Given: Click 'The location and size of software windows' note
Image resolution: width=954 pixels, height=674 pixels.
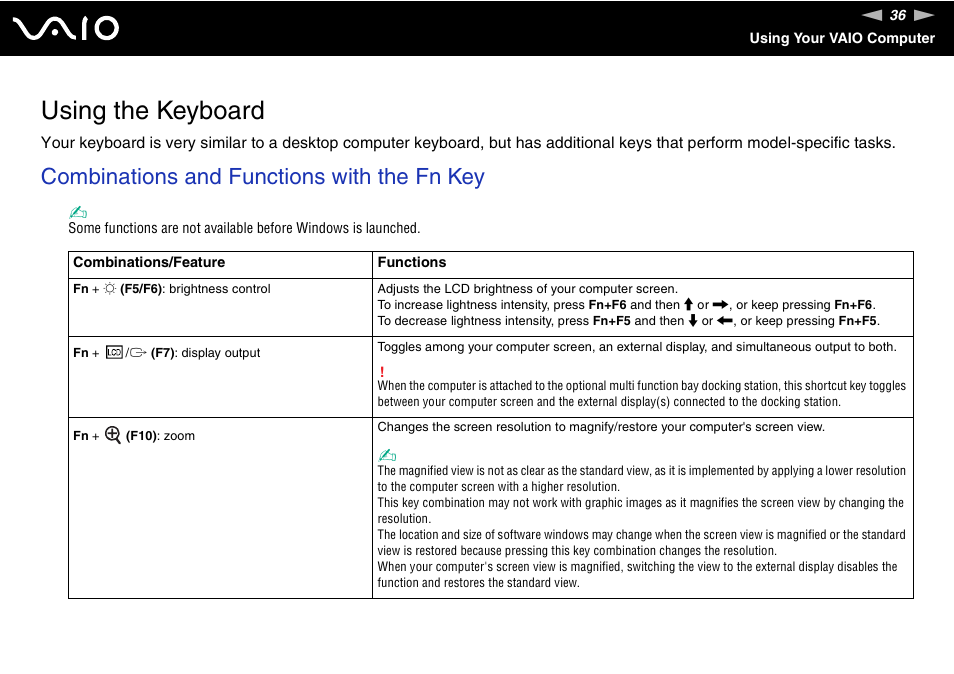Looking at the screenshot, I should tap(642, 543).
